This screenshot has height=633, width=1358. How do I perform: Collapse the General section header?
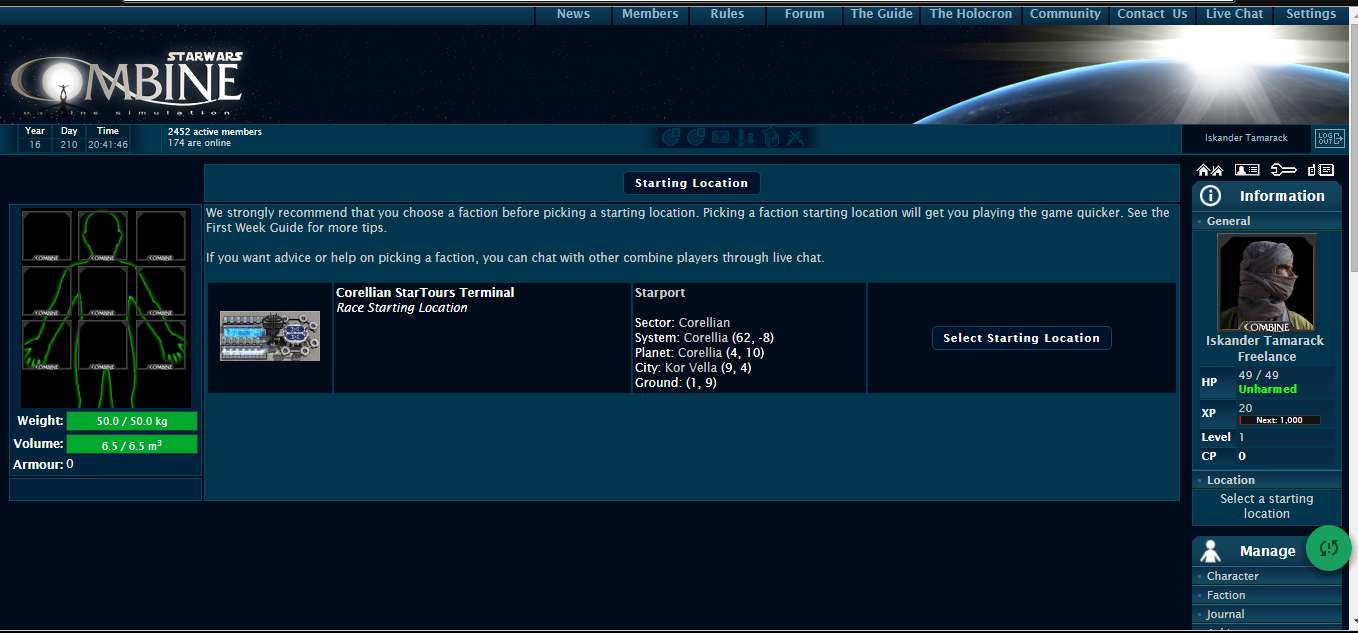tap(1228, 221)
